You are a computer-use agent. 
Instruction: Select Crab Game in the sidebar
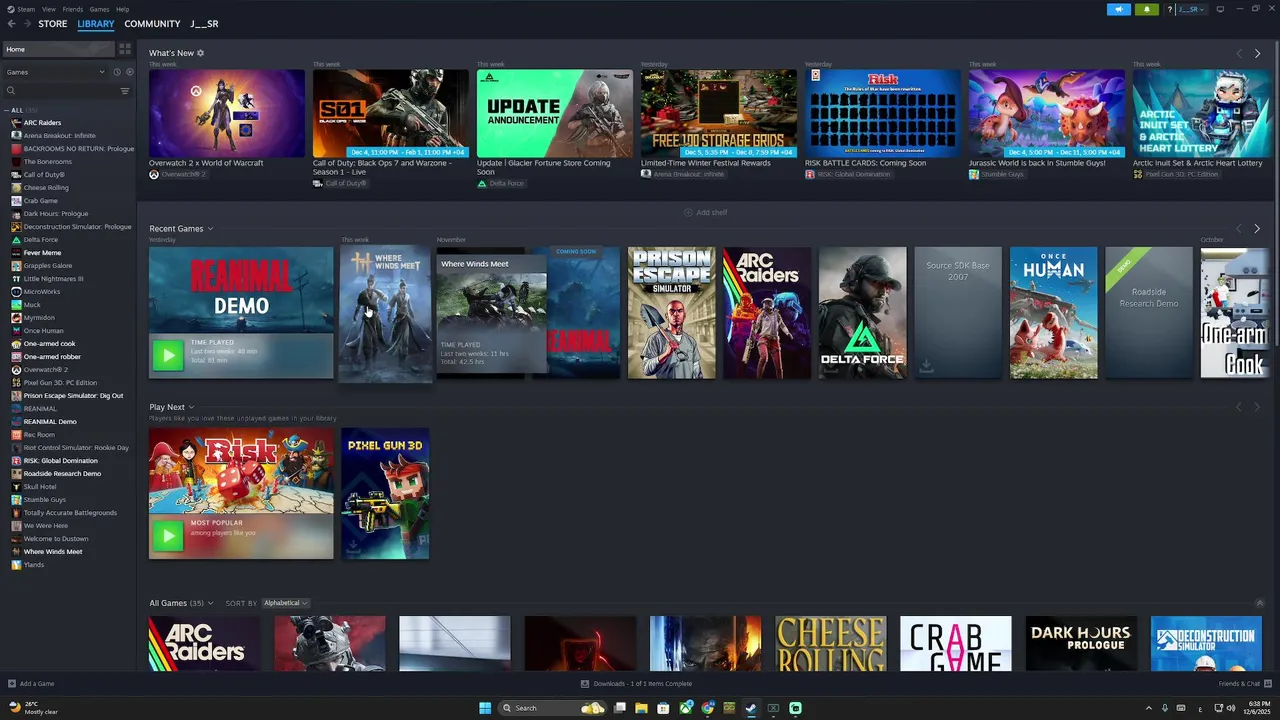click(41, 201)
